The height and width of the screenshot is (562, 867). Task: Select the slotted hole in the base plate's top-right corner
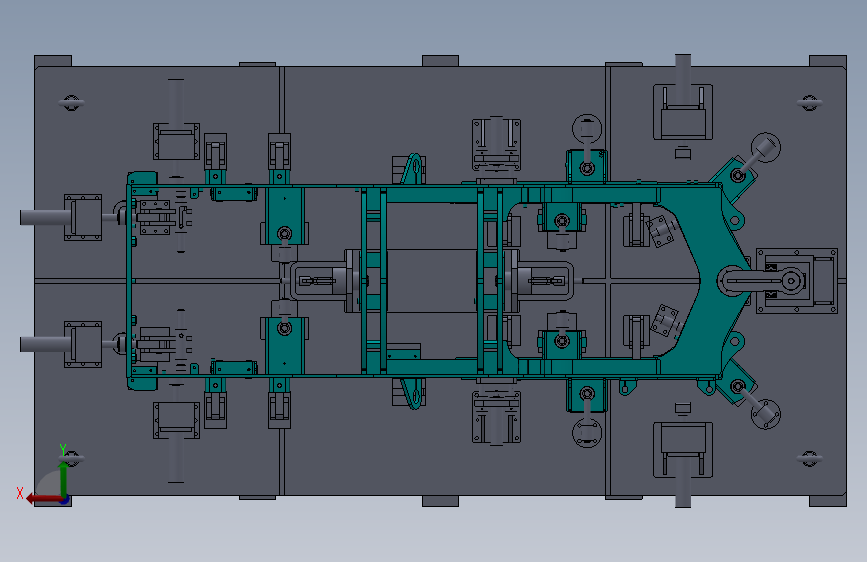click(x=809, y=103)
